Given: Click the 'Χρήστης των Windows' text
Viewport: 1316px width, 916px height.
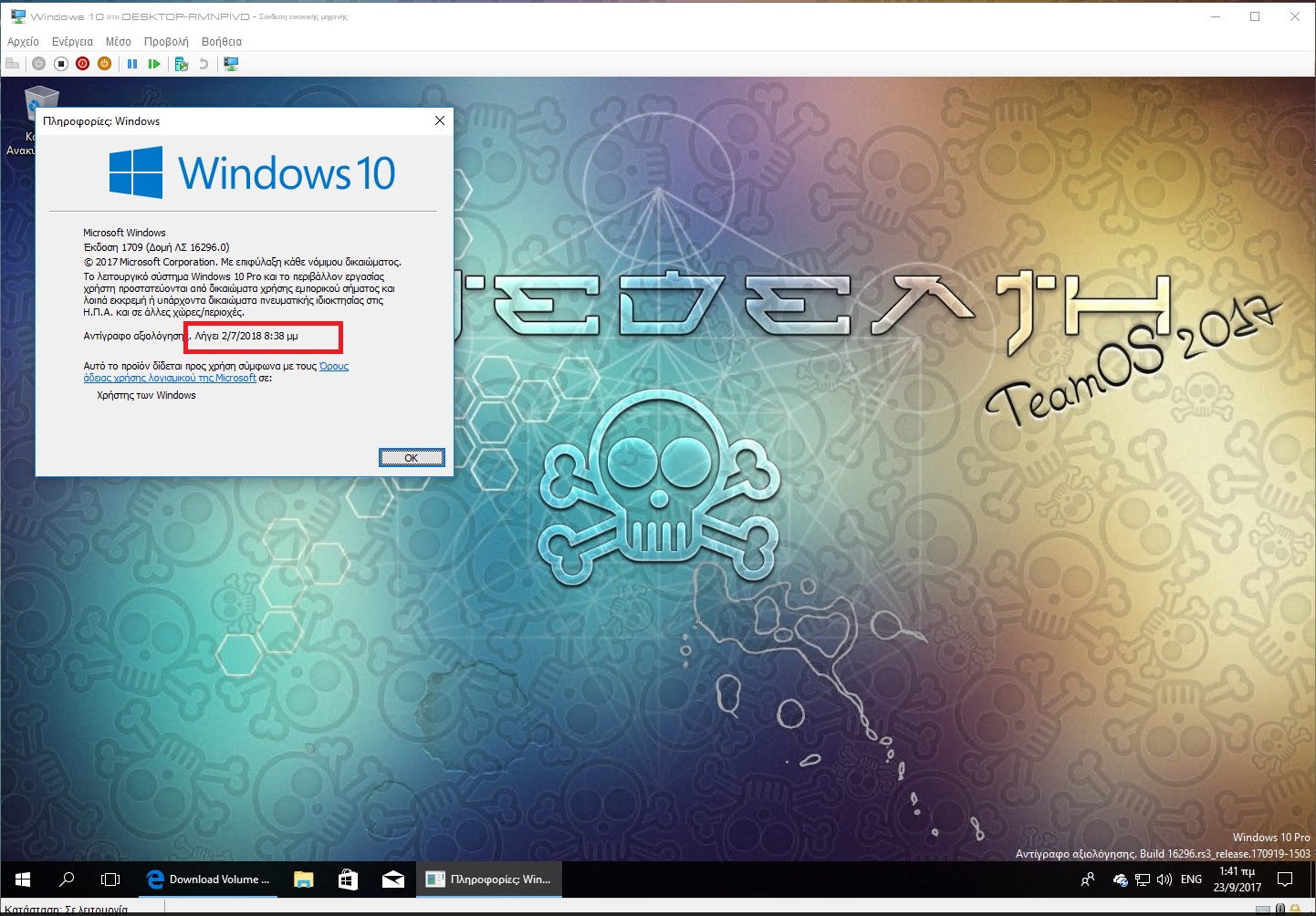Looking at the screenshot, I should tap(146, 395).
